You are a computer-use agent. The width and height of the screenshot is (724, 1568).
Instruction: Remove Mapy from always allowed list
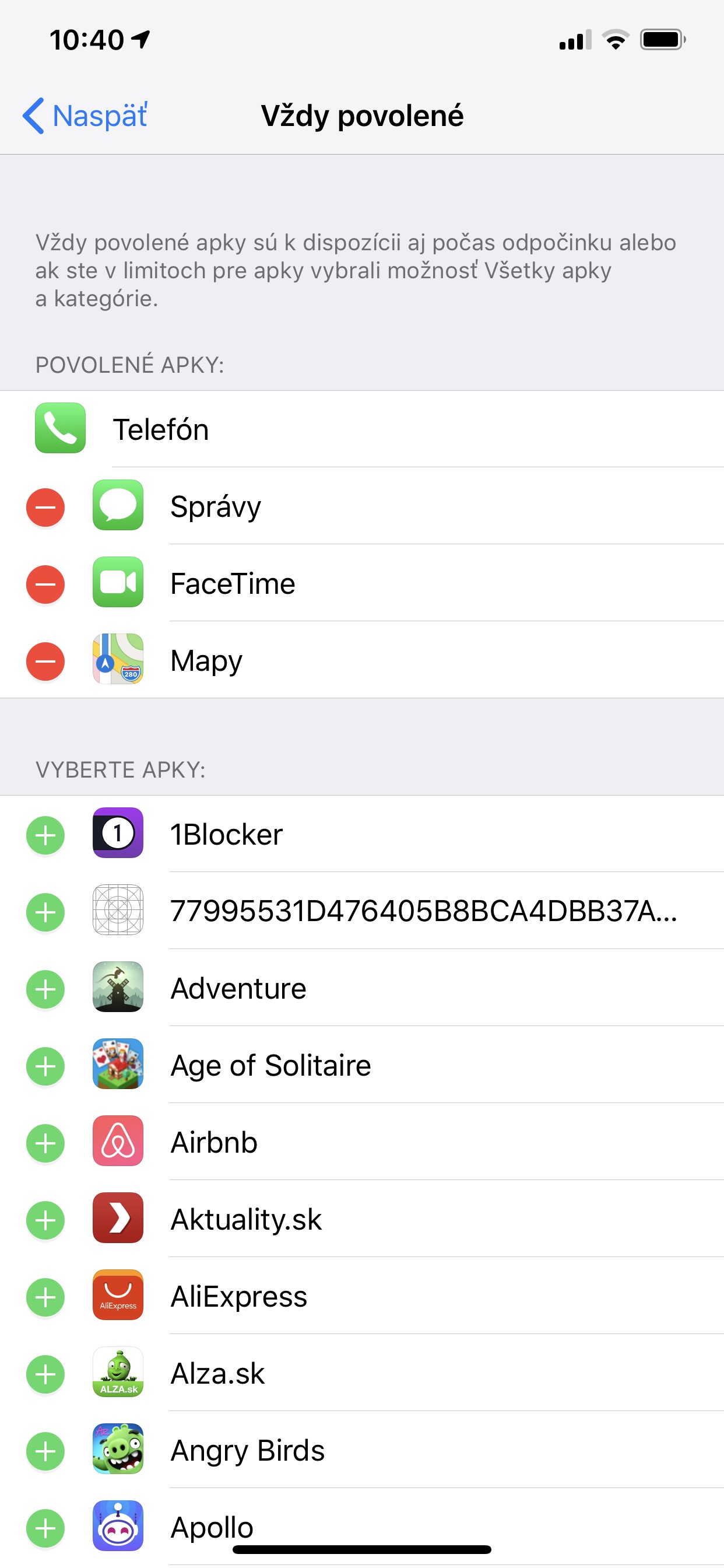click(45, 661)
